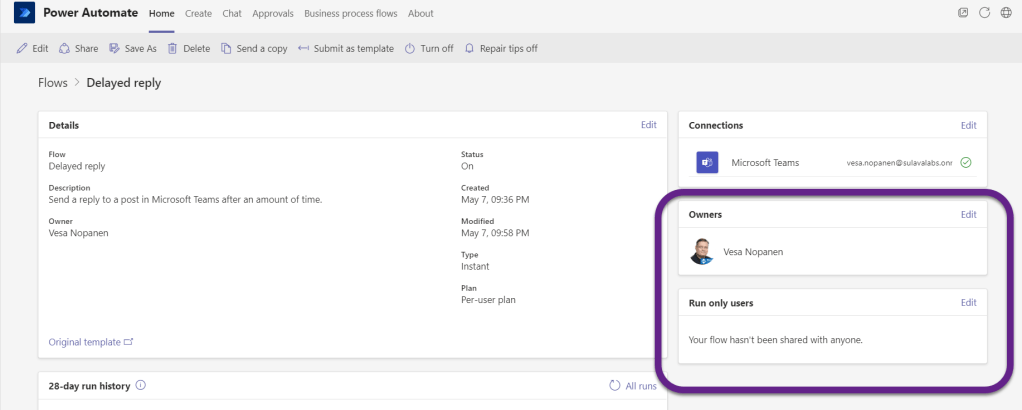
Task: Click the All runs refresh link
Action: (633, 385)
